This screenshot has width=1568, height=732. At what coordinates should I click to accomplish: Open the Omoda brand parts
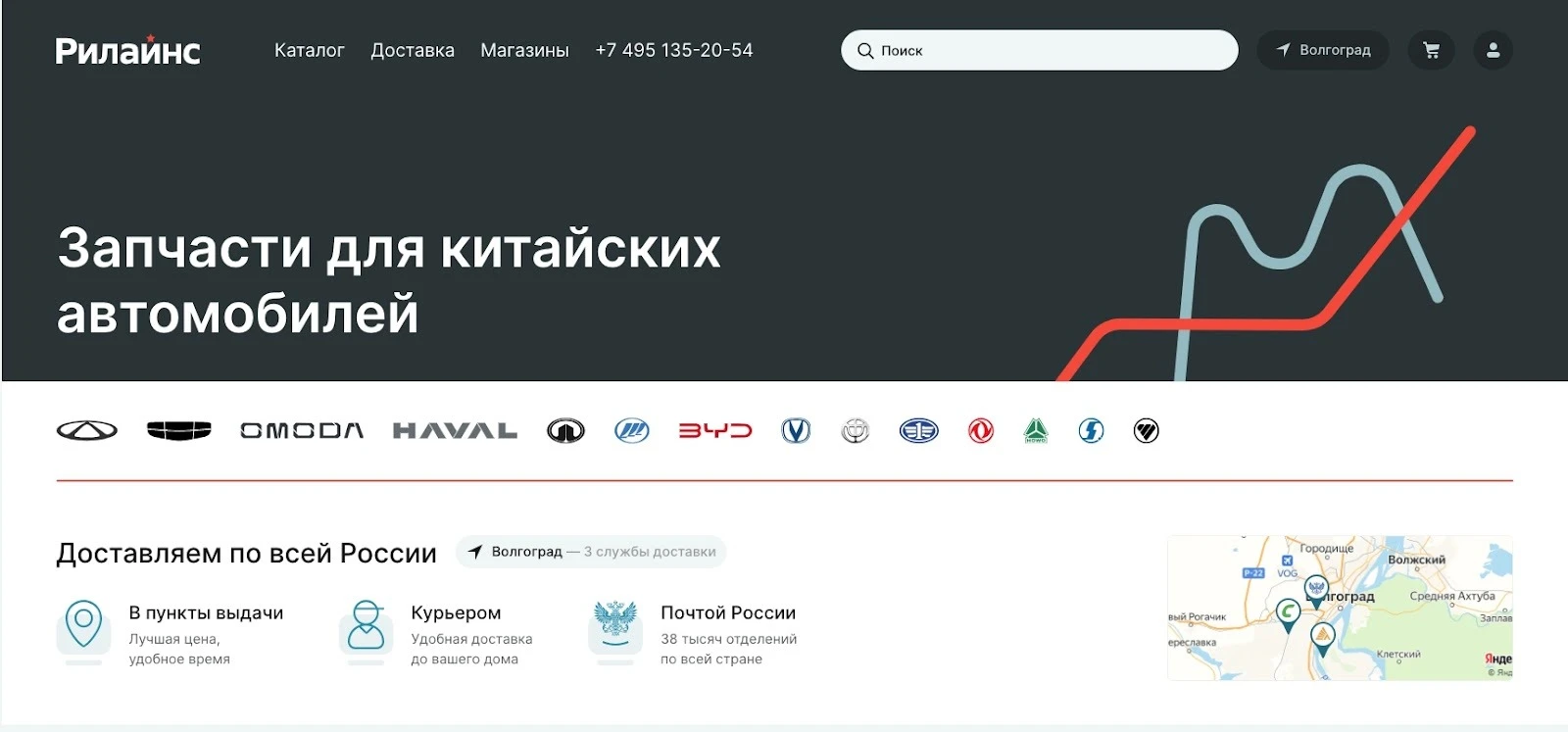(x=302, y=430)
